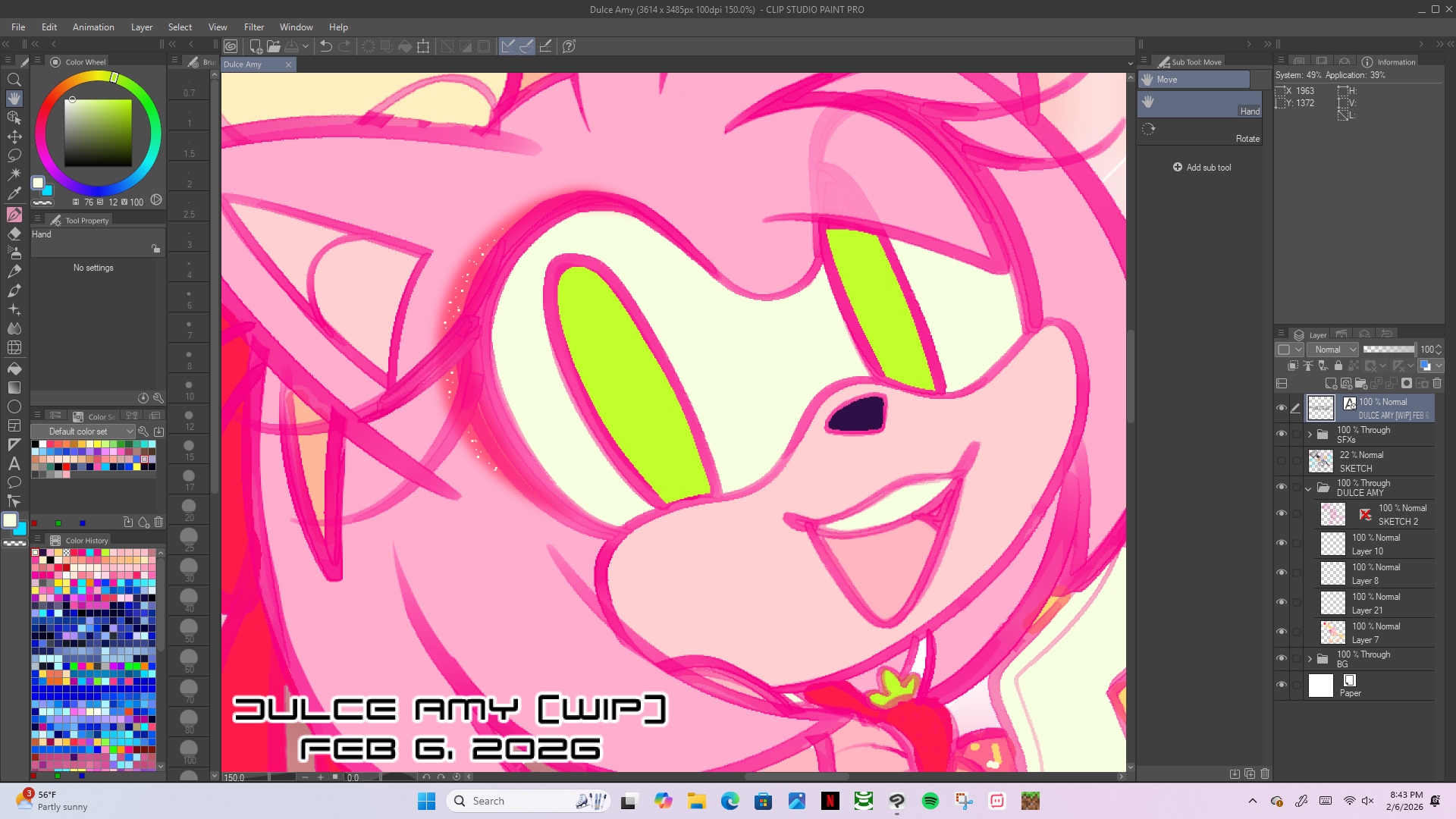Pick the Lasso selection tool
1456x819 pixels.
pyautogui.click(x=14, y=155)
